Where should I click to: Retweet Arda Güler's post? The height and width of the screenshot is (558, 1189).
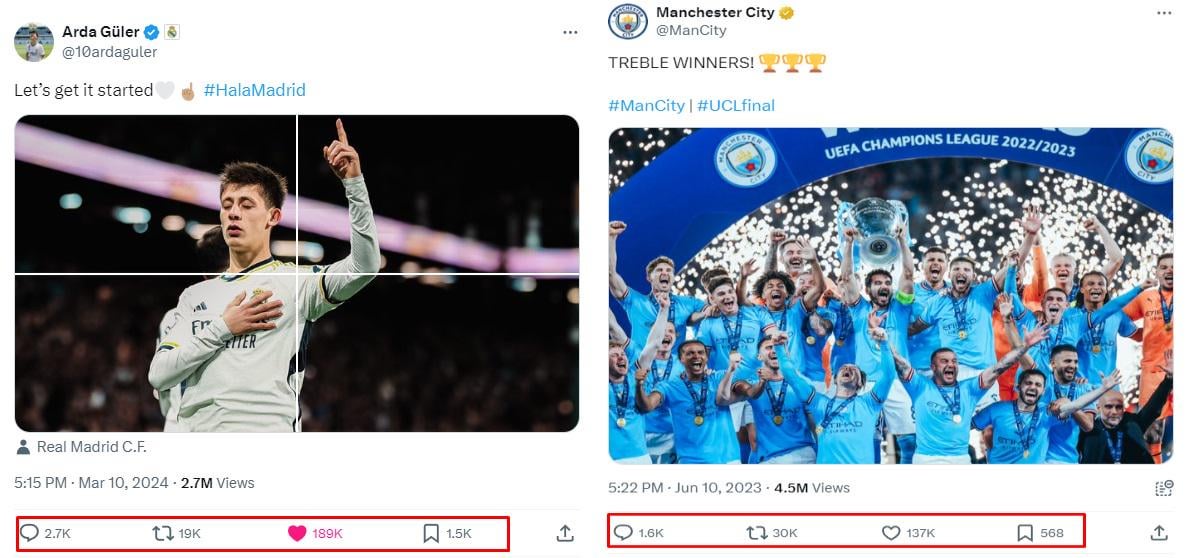(x=163, y=533)
